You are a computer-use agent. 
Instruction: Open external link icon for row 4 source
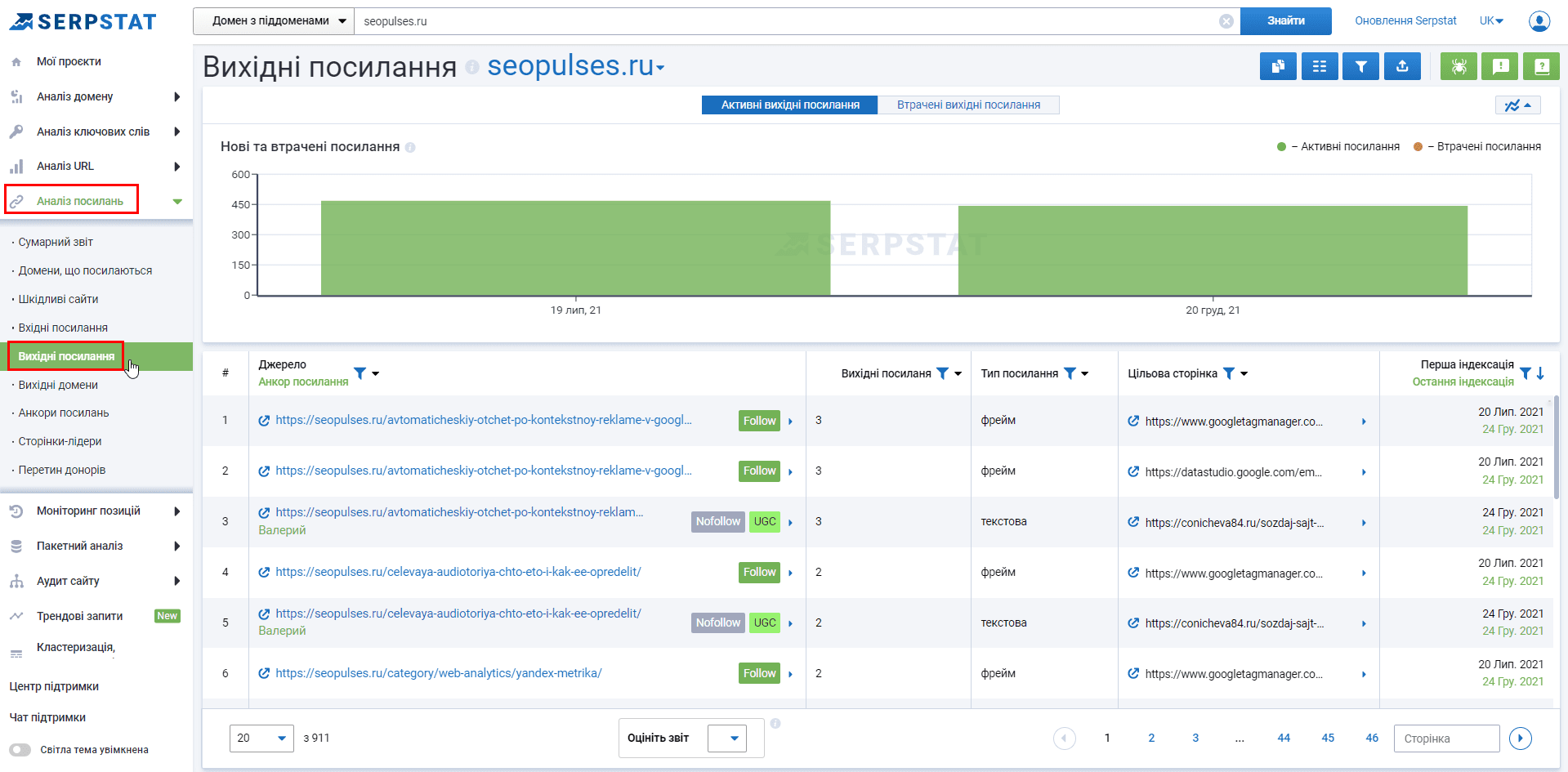pos(264,573)
